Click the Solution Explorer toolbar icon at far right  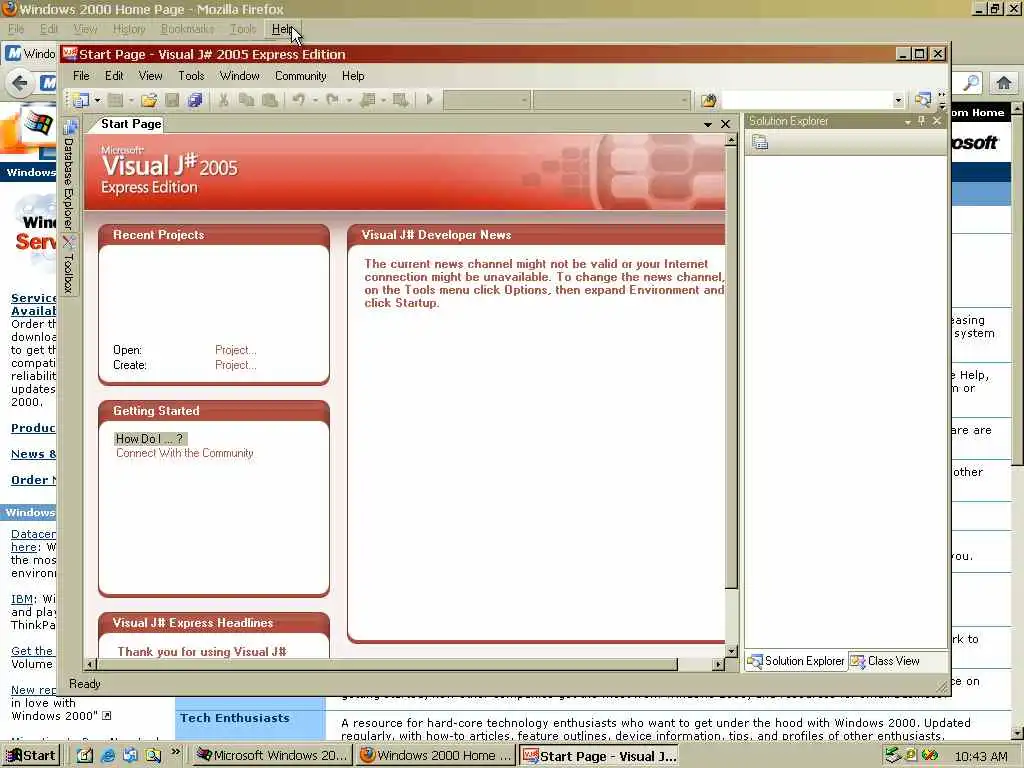pyautogui.click(x=922, y=100)
